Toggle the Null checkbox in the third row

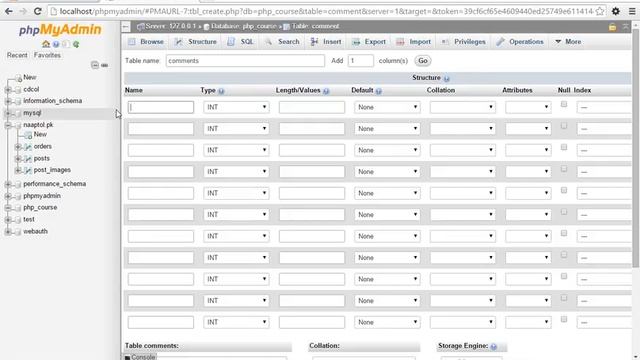pos(564,147)
